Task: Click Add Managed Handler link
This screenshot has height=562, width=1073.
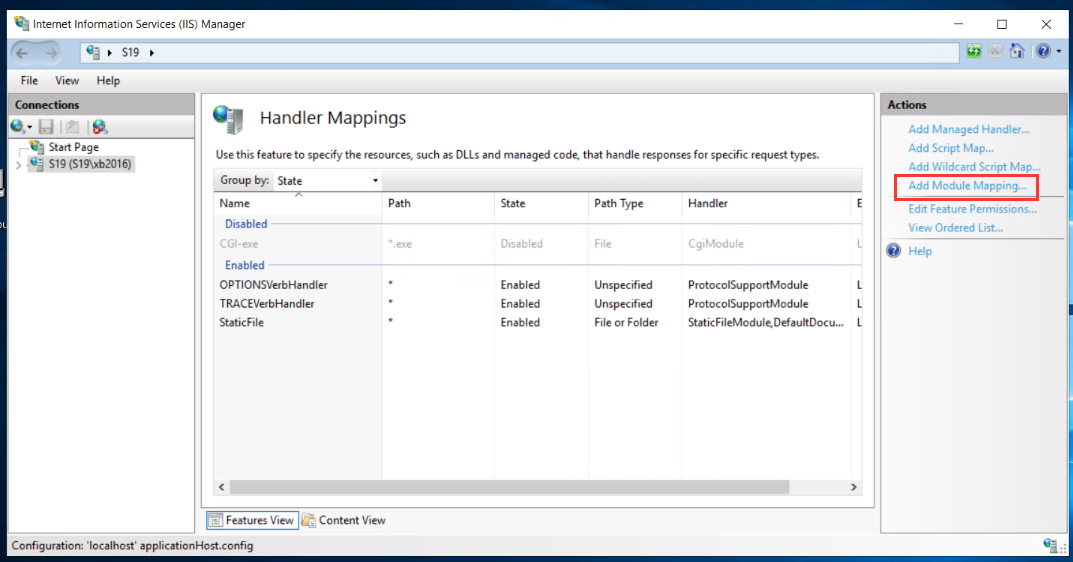Action: (968, 129)
